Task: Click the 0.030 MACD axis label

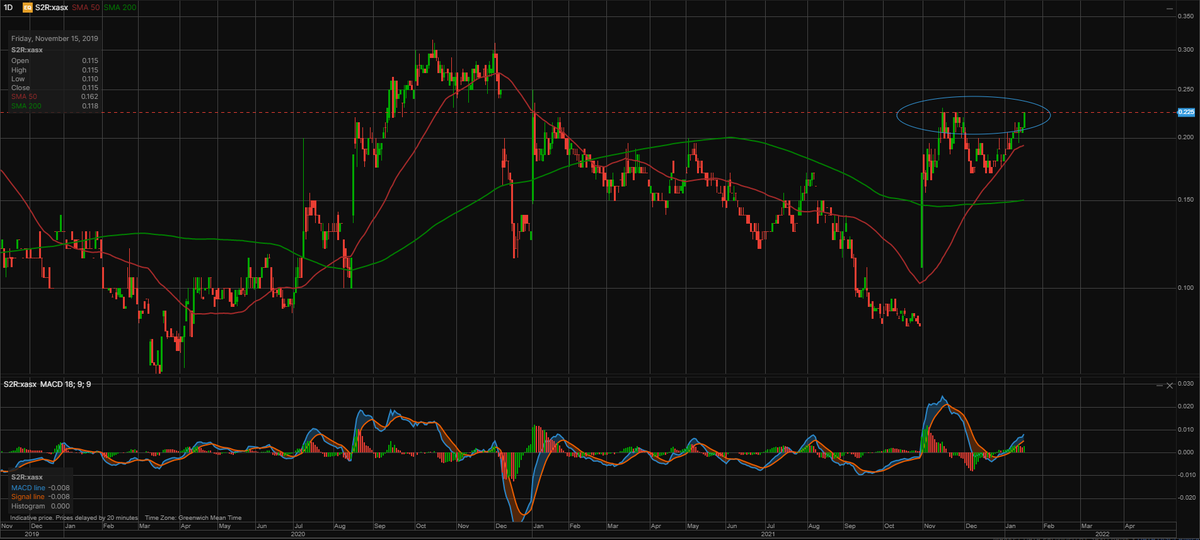Action: click(1187, 383)
